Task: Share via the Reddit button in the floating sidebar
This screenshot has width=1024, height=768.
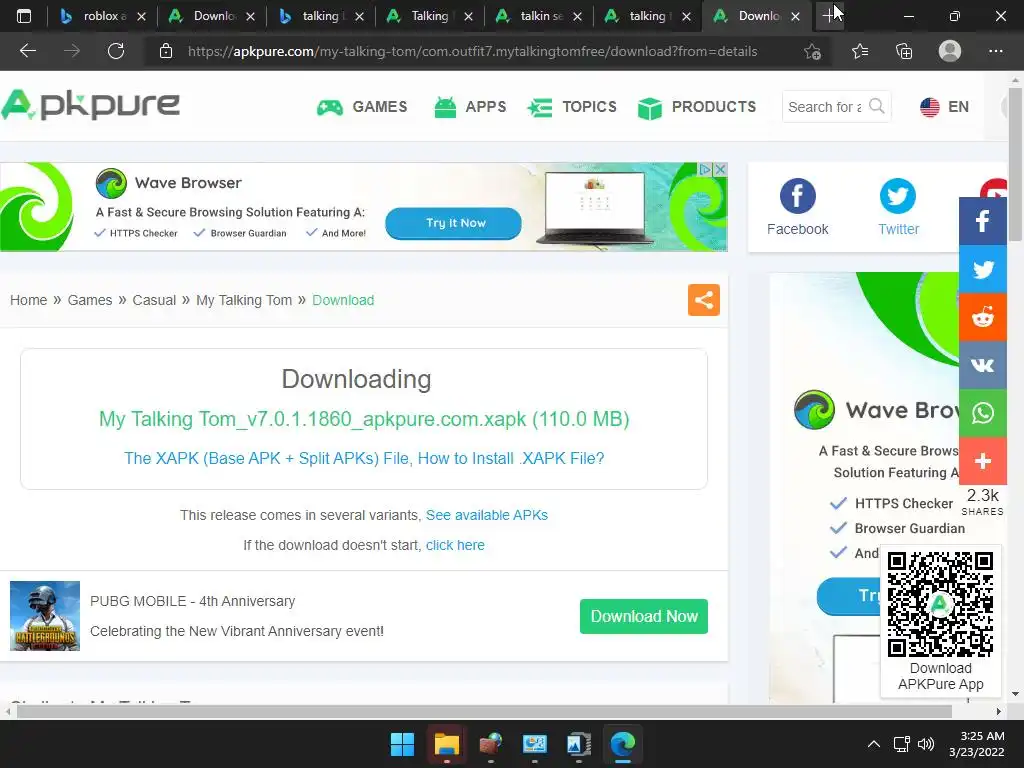Action: coord(982,317)
